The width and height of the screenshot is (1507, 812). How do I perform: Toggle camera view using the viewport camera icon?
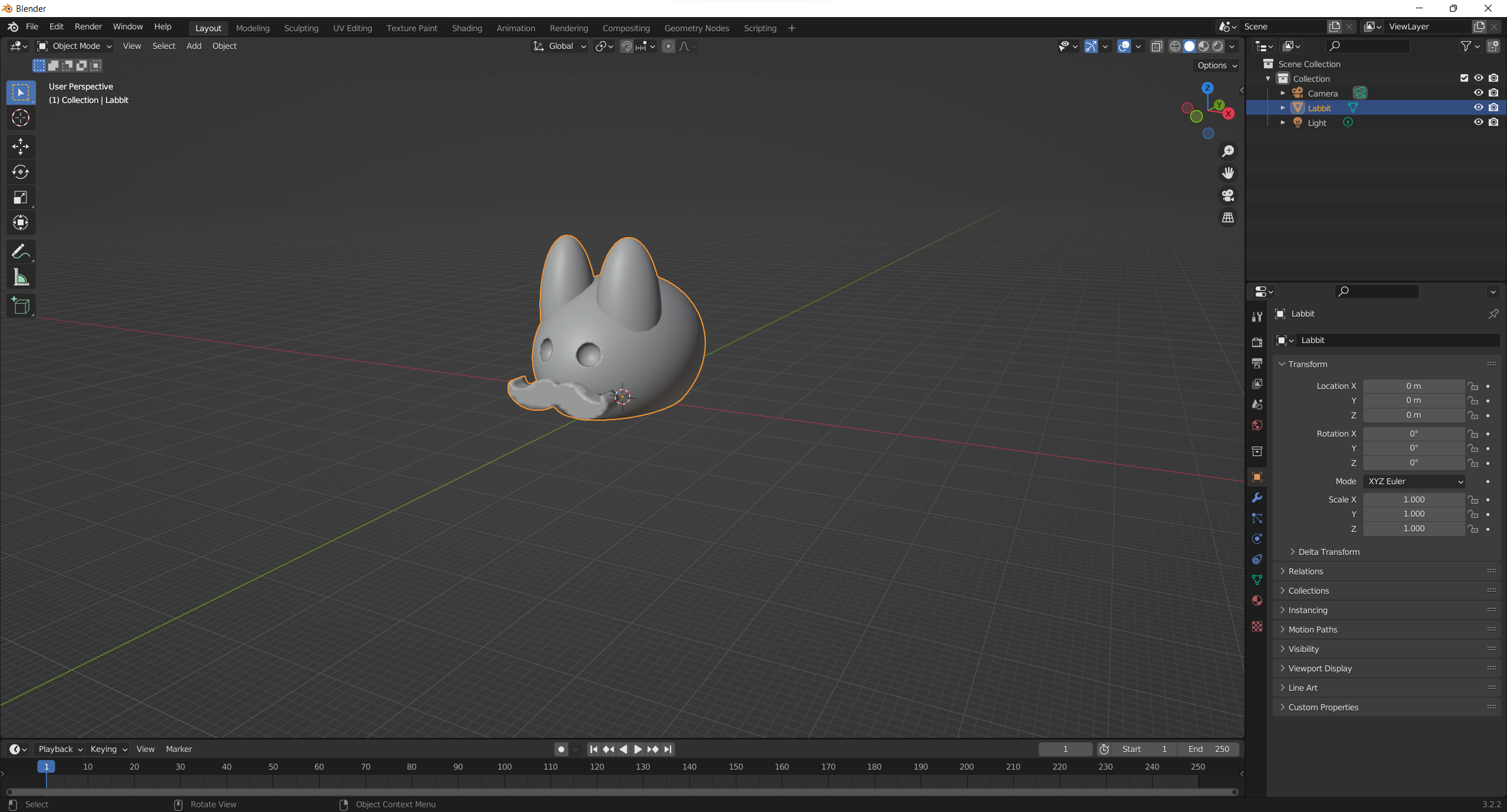(1228, 195)
